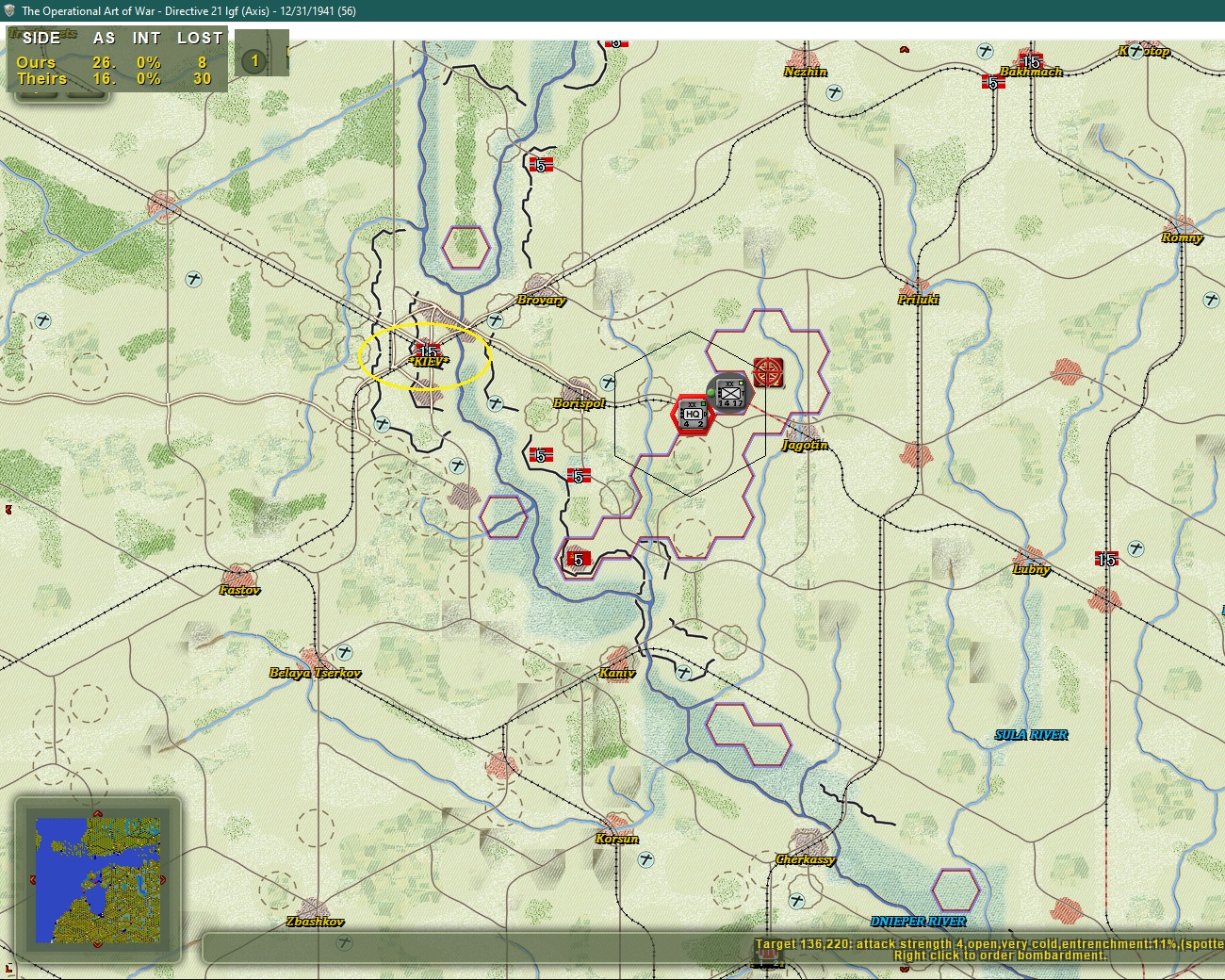This screenshot has width=1225, height=980.
Task: Click the Kanev city label
Action: pos(616,673)
